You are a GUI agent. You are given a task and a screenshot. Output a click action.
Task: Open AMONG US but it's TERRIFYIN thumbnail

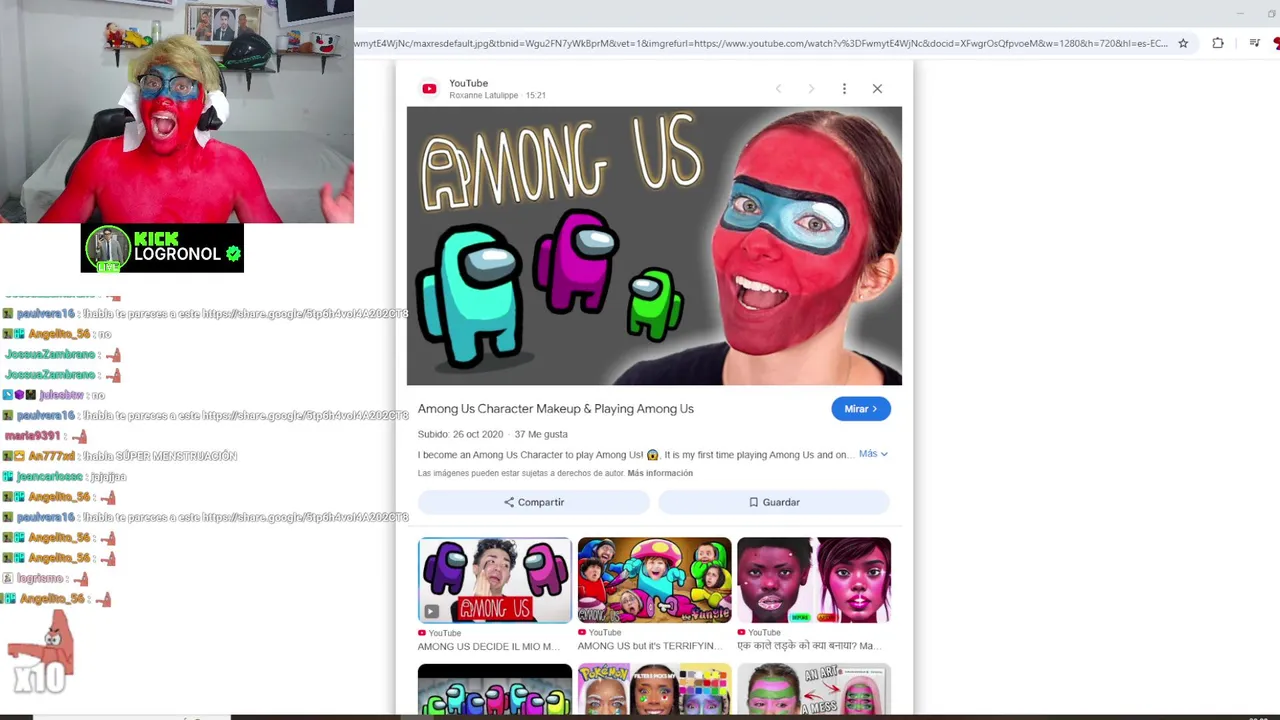[x=654, y=580]
